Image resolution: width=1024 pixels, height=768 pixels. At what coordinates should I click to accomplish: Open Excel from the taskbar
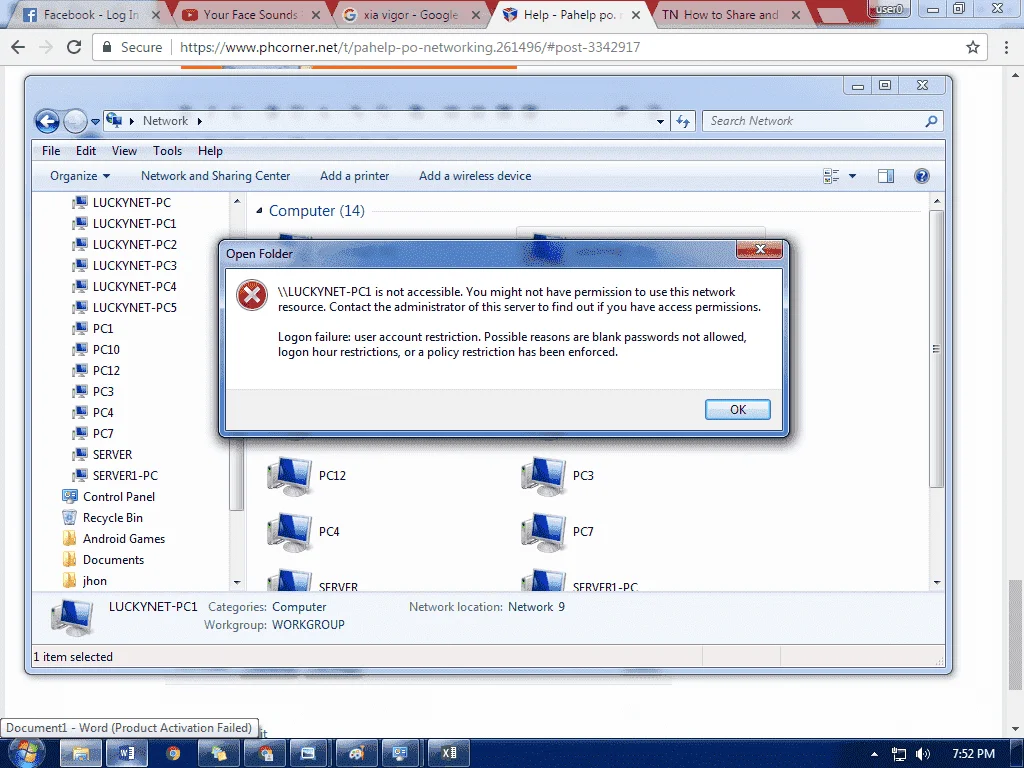pyautogui.click(x=449, y=753)
